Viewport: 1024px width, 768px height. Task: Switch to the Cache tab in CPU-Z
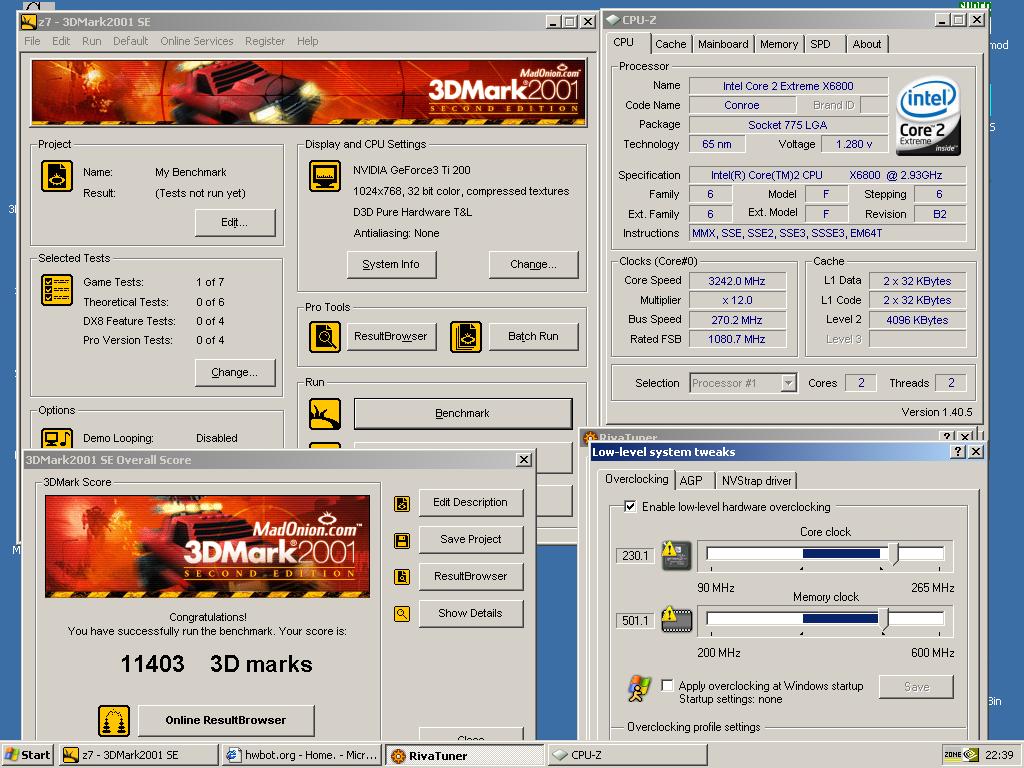(x=670, y=44)
